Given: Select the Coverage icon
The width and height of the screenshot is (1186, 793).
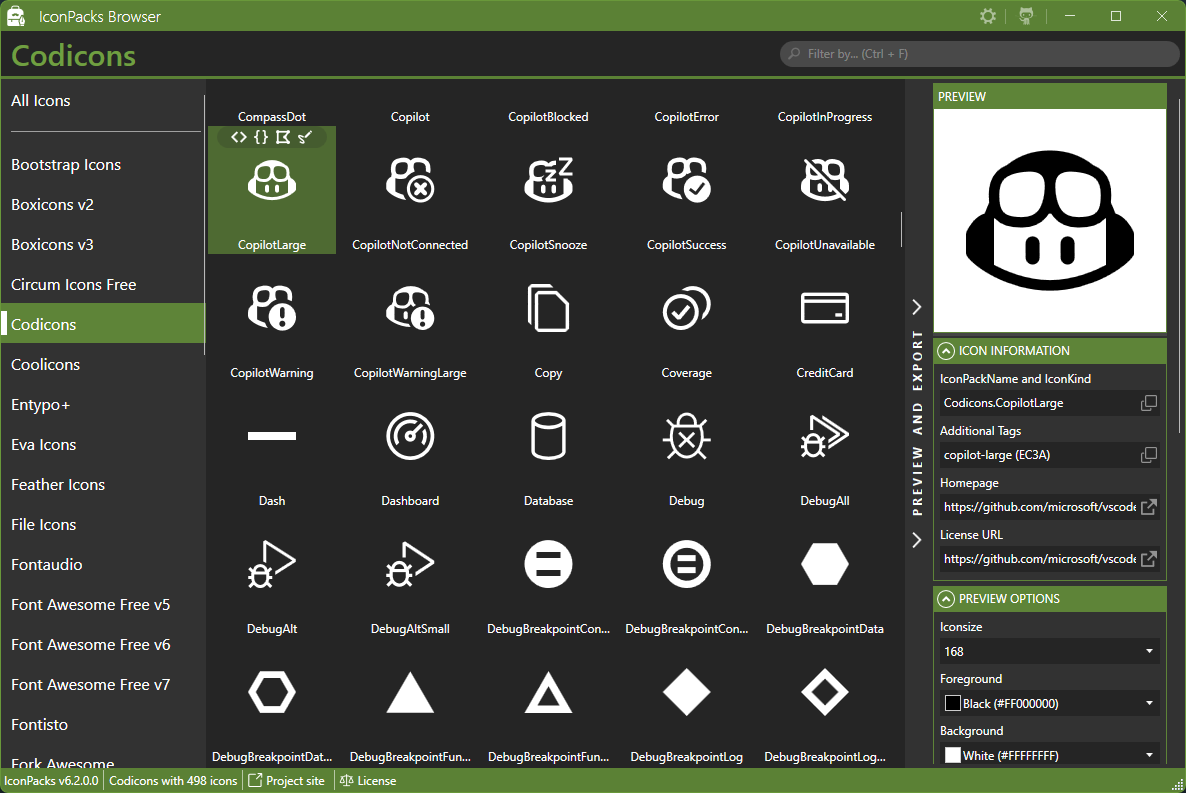Looking at the screenshot, I should pyautogui.click(x=687, y=319).
